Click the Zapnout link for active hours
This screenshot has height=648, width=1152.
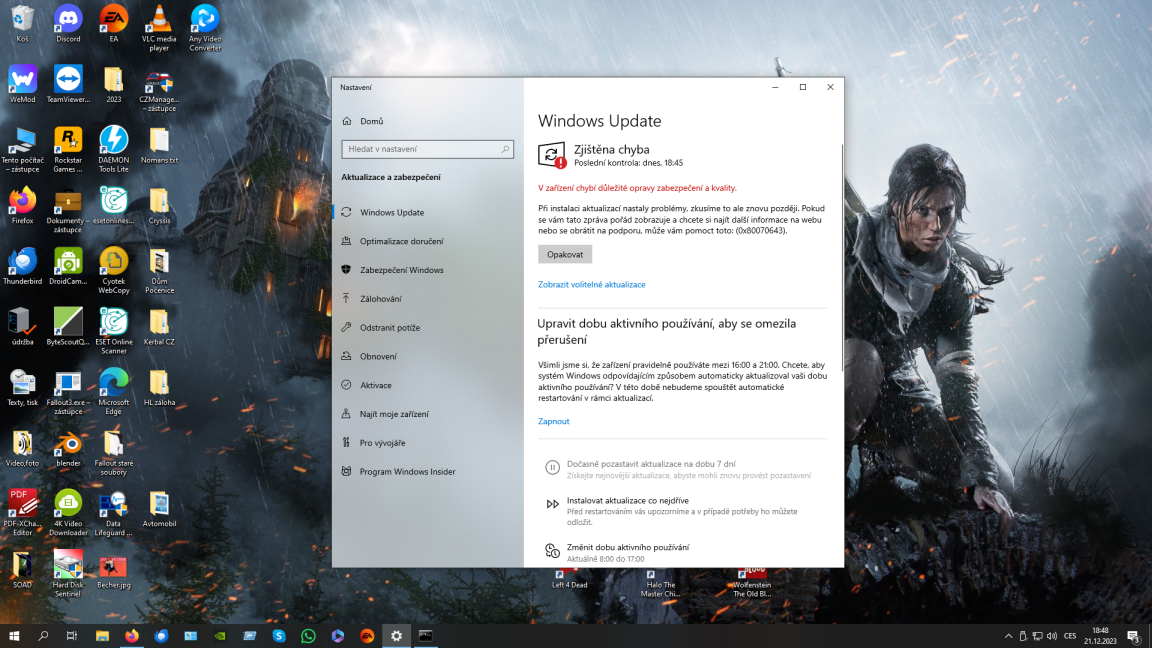[x=553, y=422]
